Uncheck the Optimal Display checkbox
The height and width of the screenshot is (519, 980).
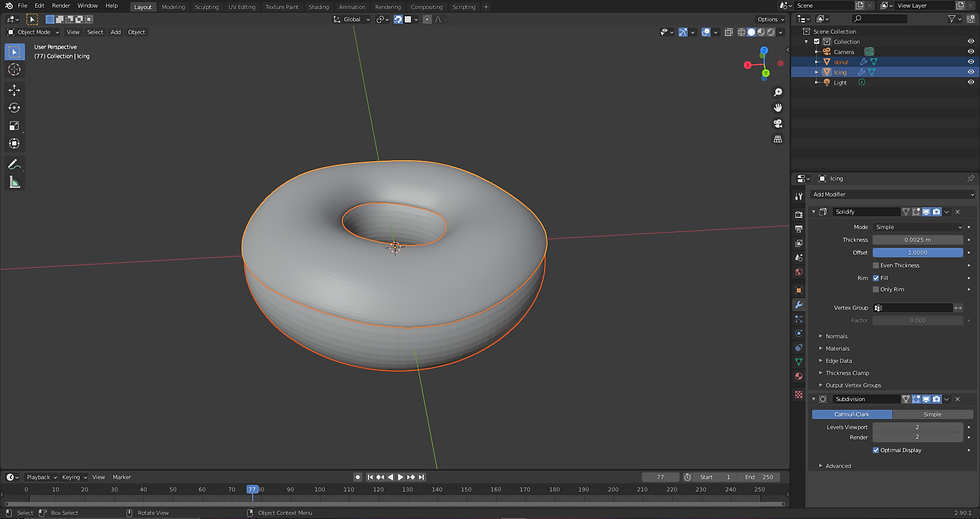point(876,450)
